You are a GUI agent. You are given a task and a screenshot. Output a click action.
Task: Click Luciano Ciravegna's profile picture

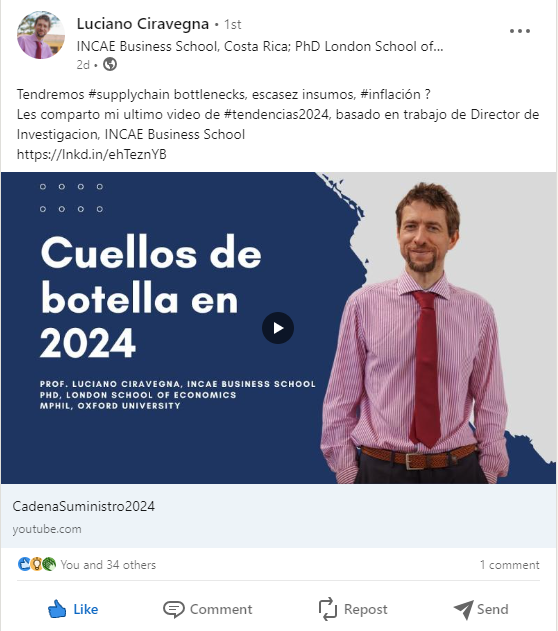[41, 35]
